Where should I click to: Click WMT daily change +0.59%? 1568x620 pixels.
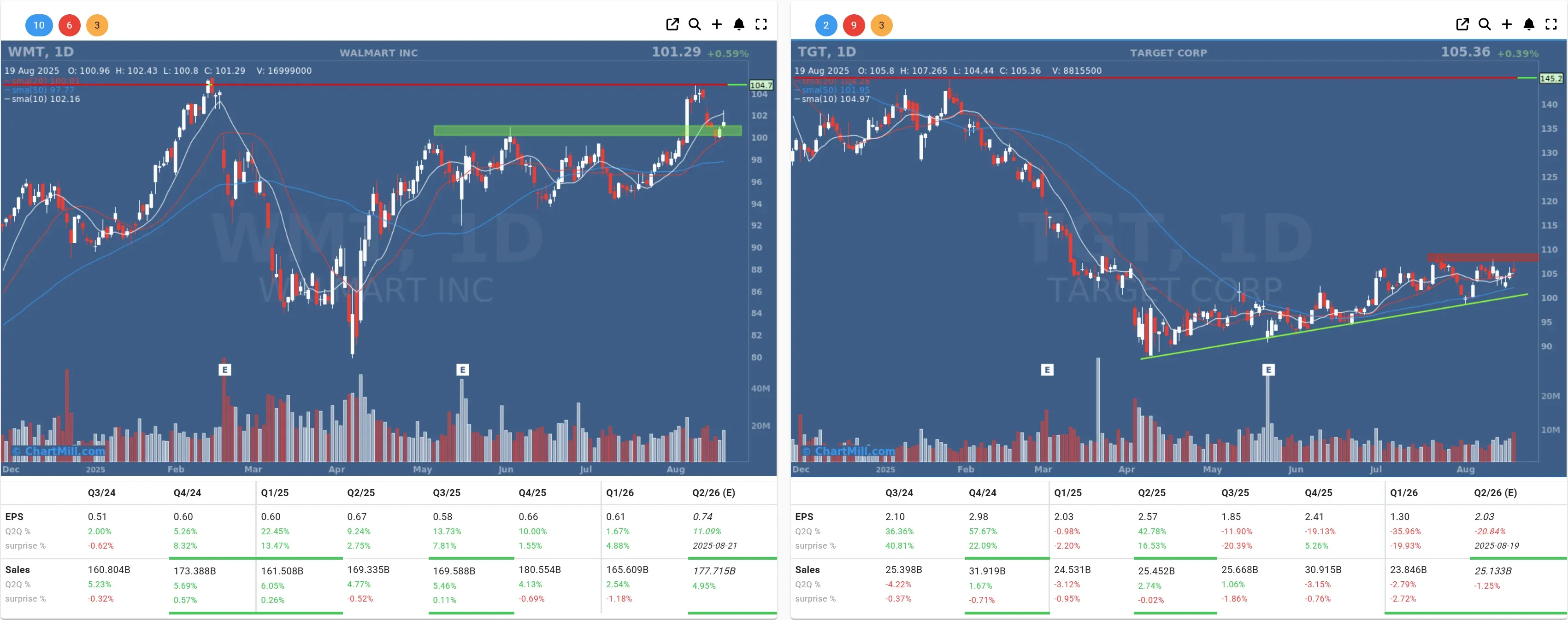727,53
